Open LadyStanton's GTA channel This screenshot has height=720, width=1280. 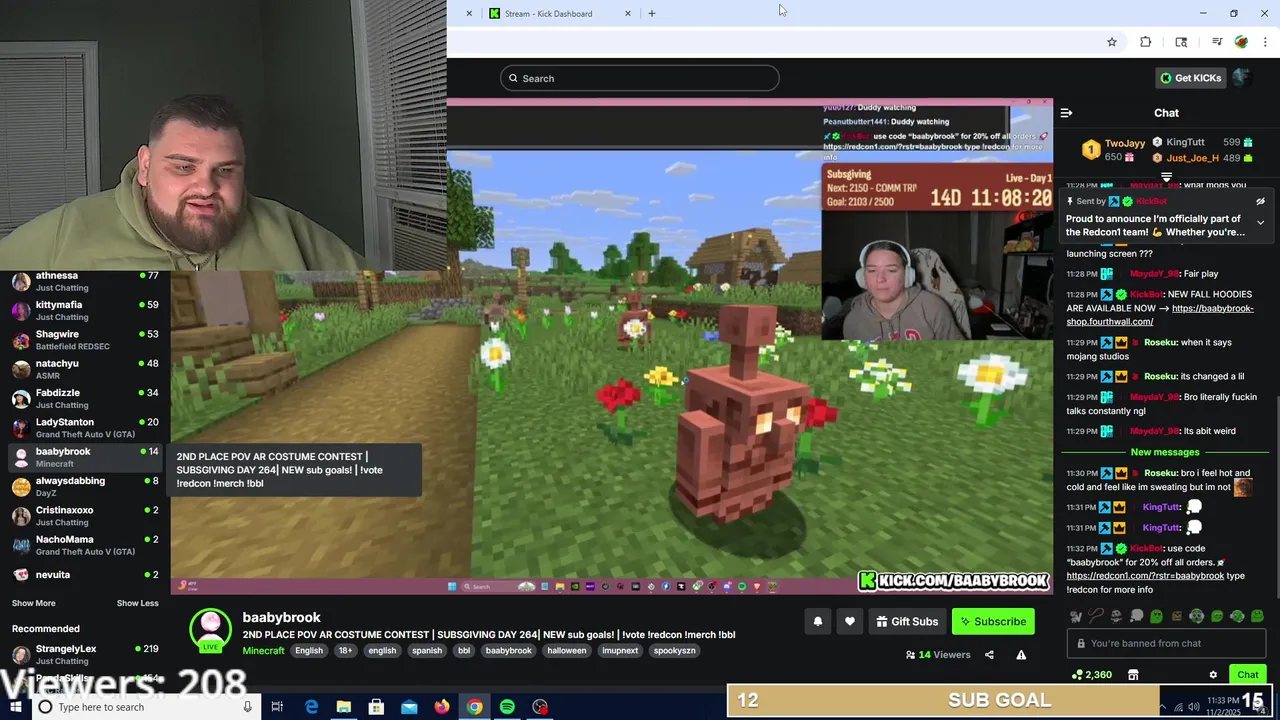click(x=85, y=428)
